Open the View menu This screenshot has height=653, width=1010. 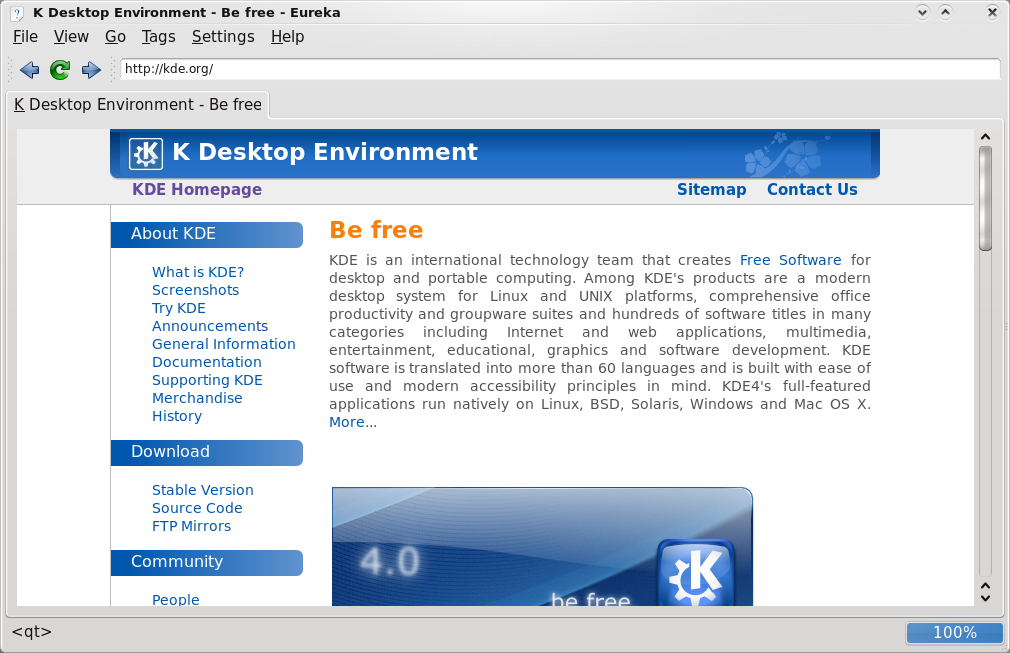point(71,37)
